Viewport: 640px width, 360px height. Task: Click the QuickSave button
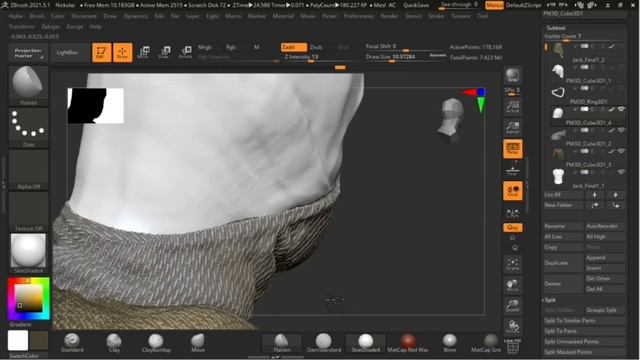[416, 5]
